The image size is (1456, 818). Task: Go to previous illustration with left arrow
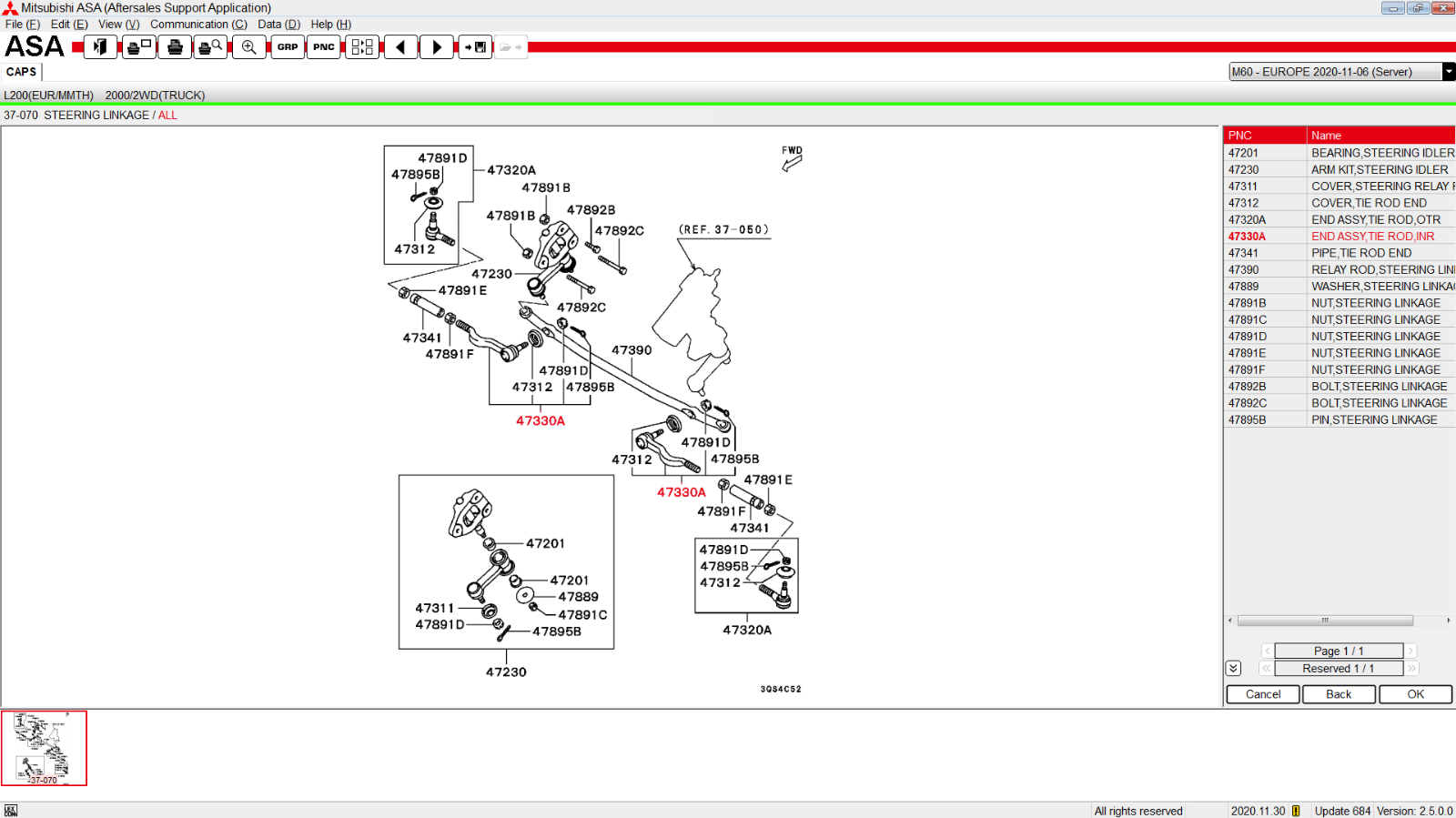click(400, 47)
